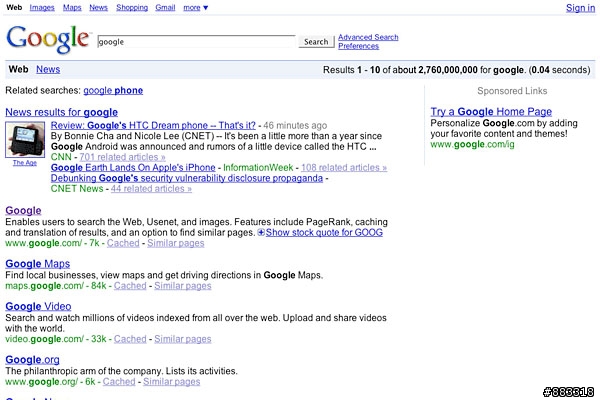
Task: Open Similar pages for video.google.com
Action: tap(183, 339)
